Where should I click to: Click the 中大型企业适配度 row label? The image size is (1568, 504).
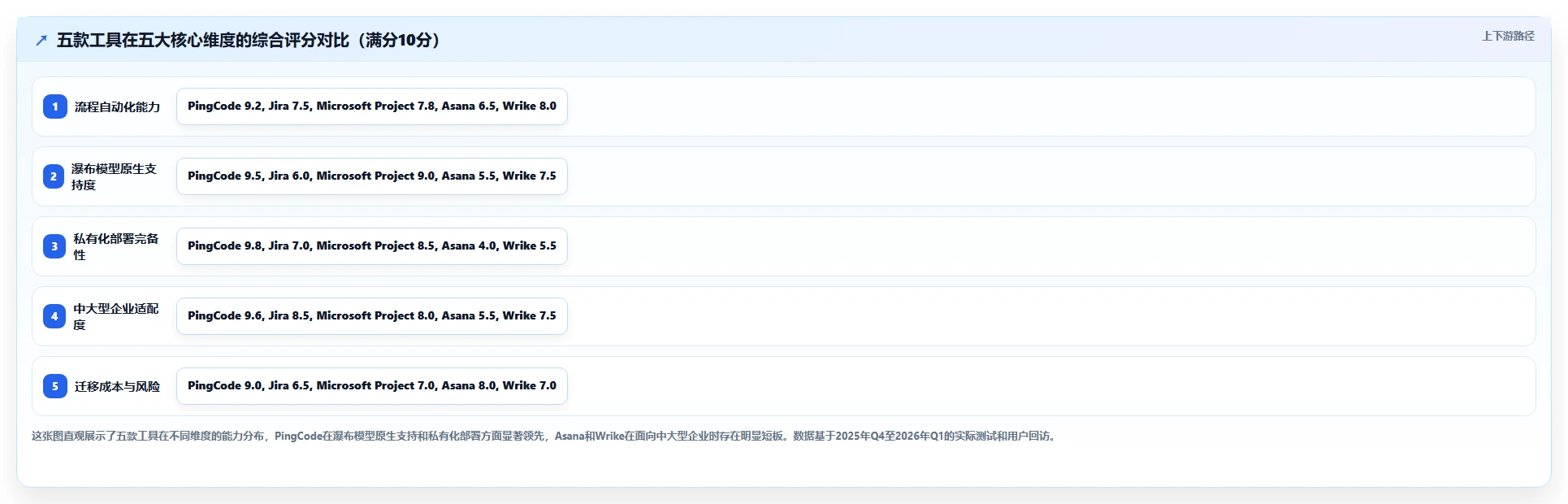116,316
